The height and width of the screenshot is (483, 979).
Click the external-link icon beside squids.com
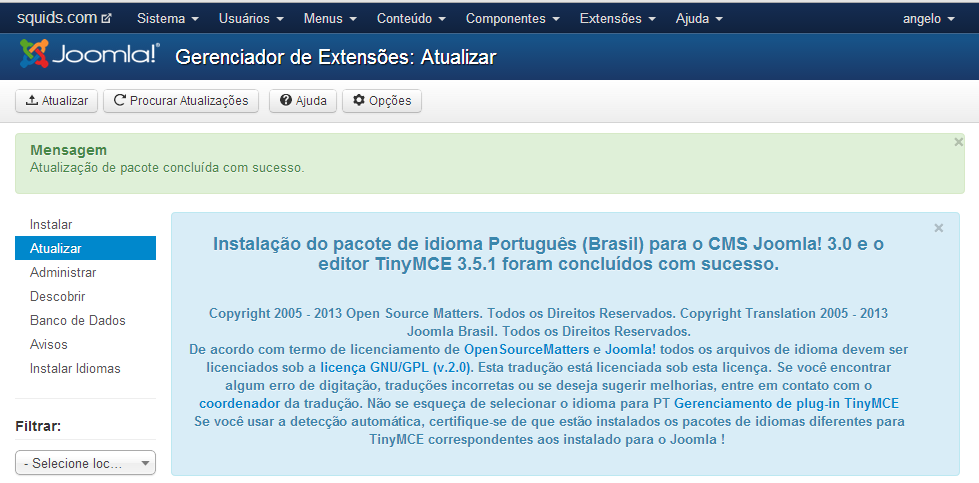pyautogui.click(x=106, y=19)
